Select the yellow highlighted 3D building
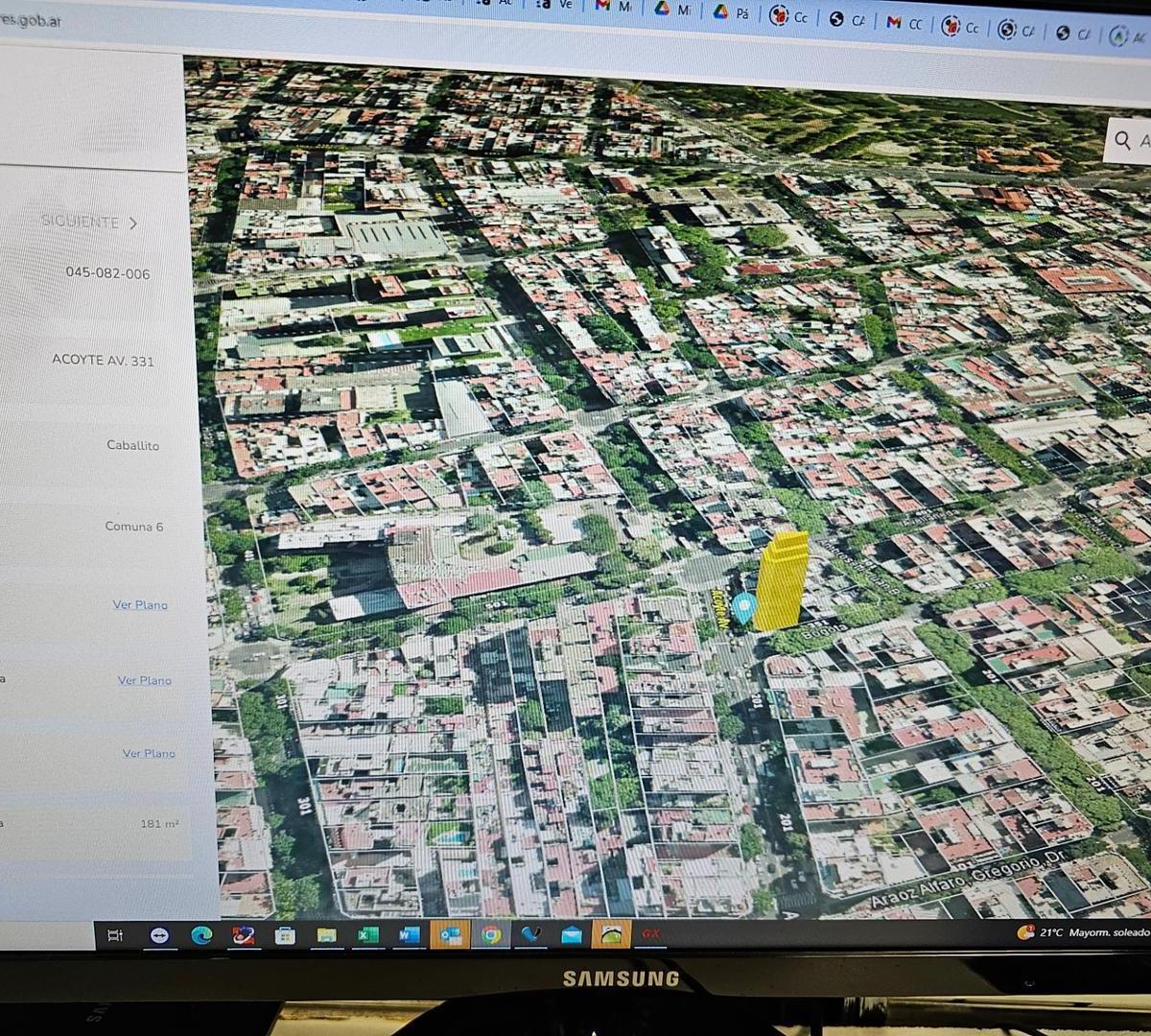The width and height of the screenshot is (1151, 1036). pyautogui.click(x=782, y=580)
